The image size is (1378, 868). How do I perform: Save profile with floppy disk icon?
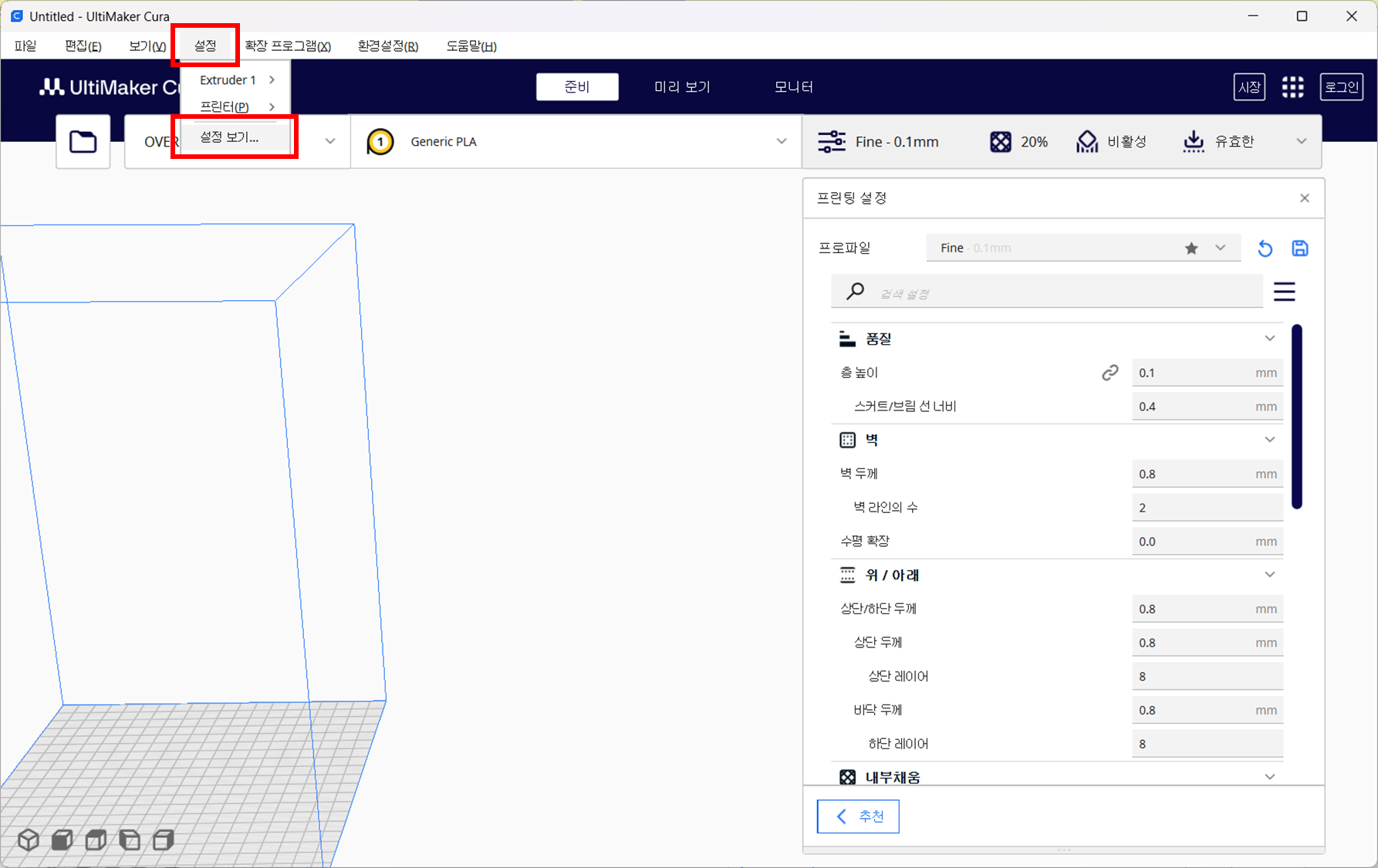click(1300, 248)
